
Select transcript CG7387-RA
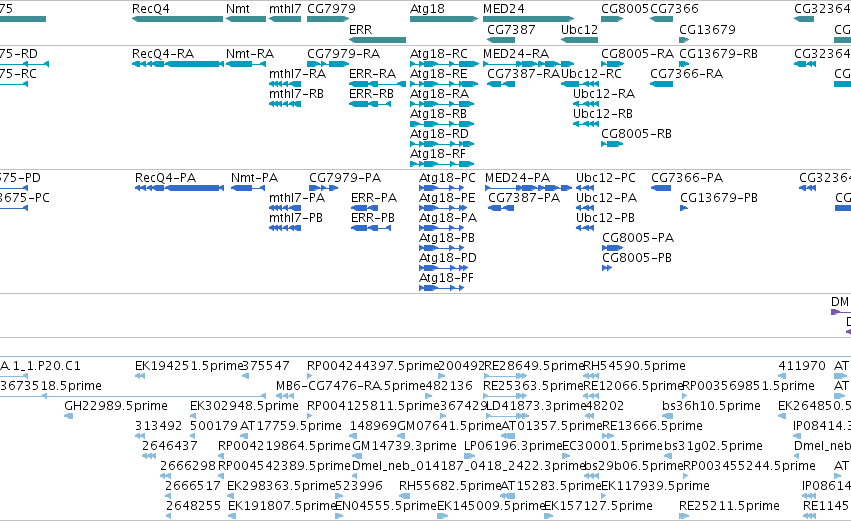pyautogui.click(x=501, y=84)
